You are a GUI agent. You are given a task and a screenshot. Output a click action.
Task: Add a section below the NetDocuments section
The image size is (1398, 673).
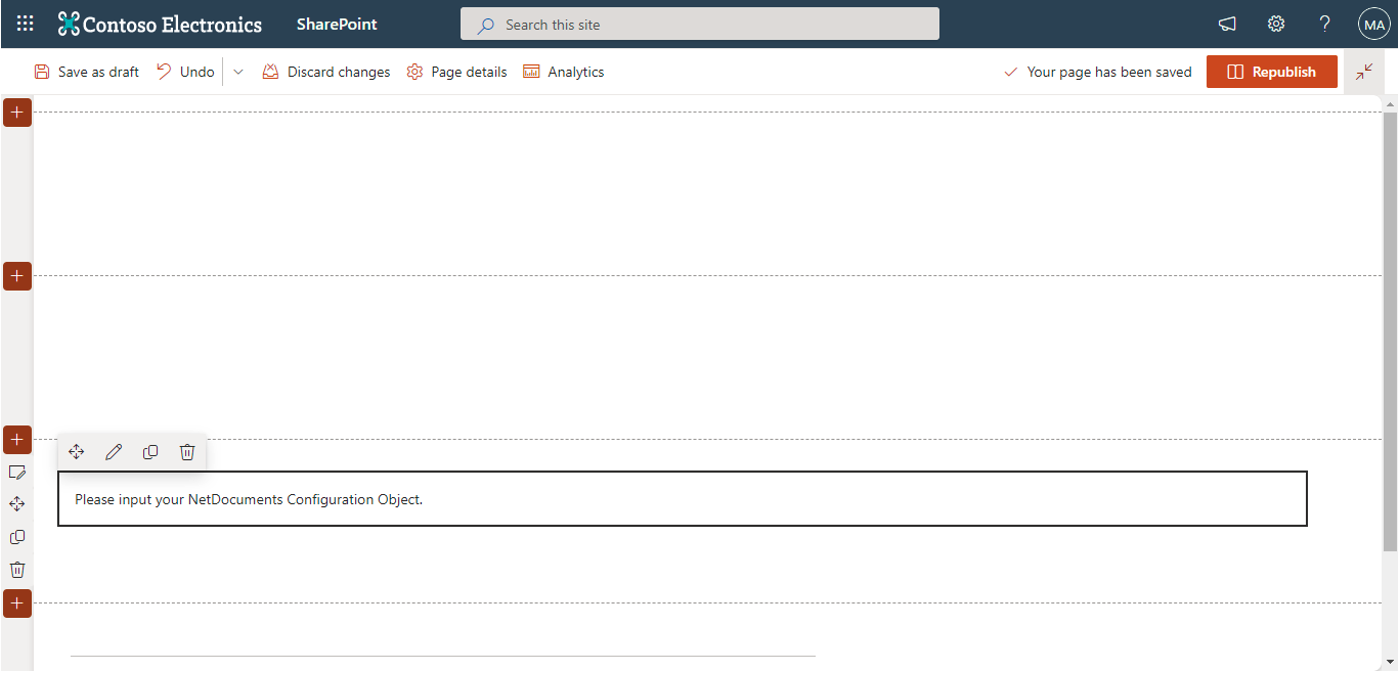[17, 603]
